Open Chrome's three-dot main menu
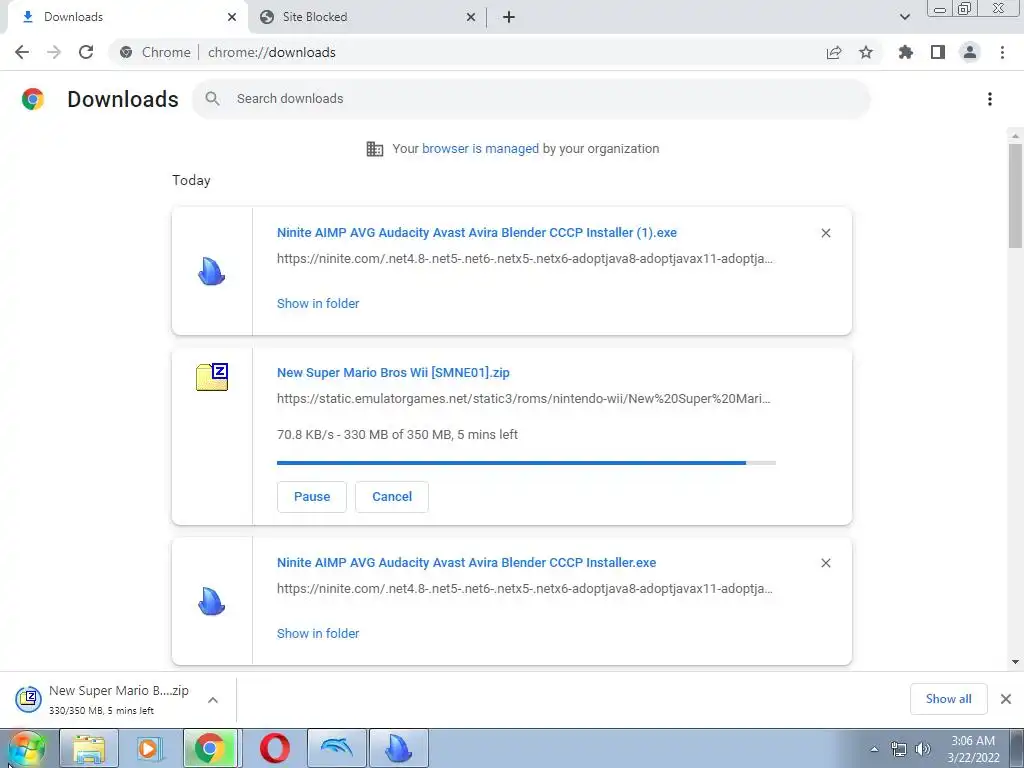This screenshot has width=1024, height=768. pyautogui.click(x=1002, y=52)
